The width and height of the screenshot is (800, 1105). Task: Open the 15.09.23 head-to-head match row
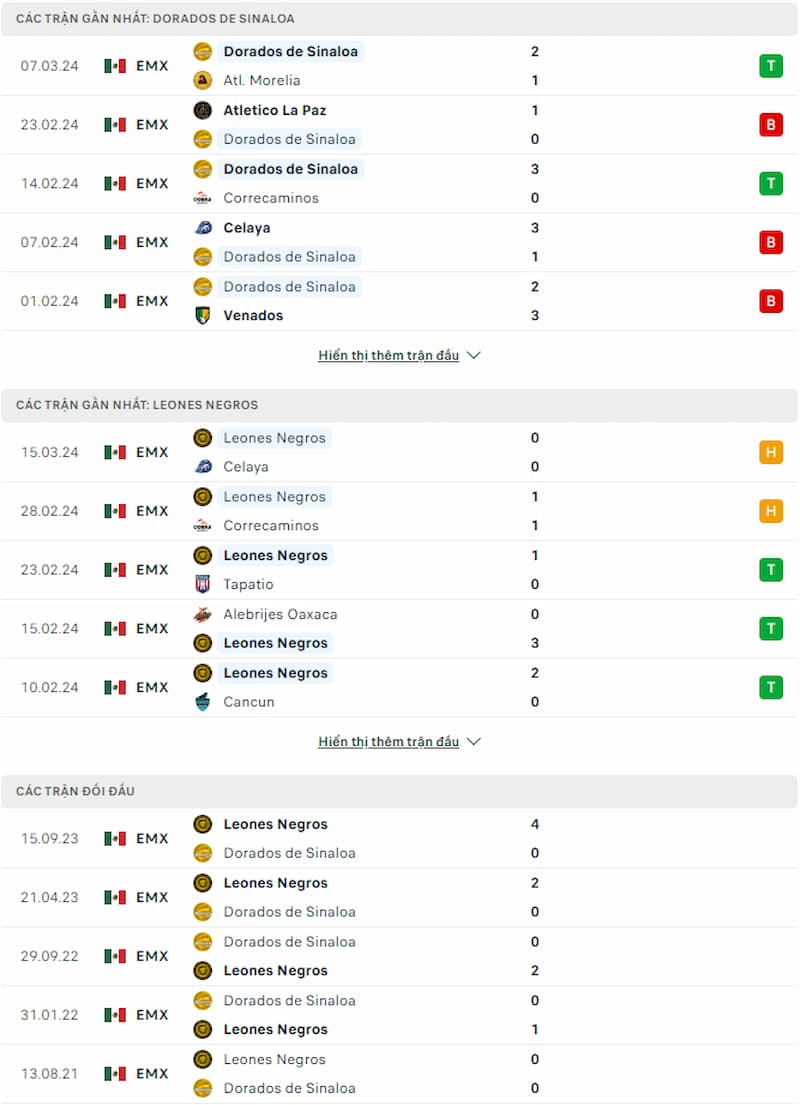click(400, 838)
